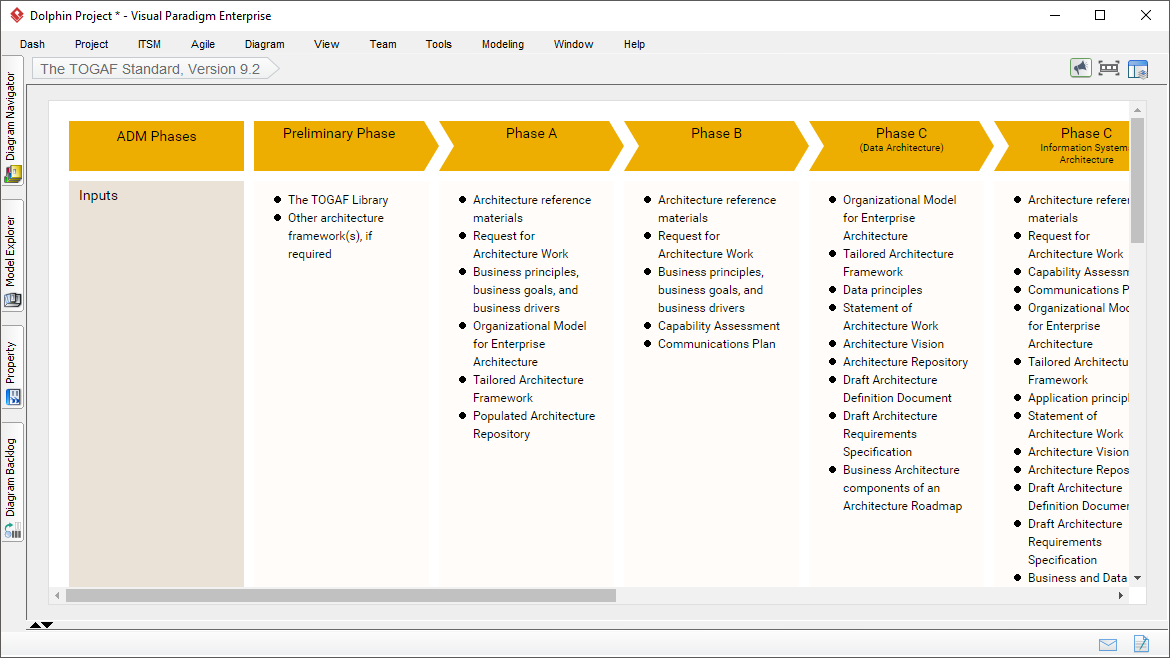This screenshot has height=658, width=1170.
Task: Open the Agile menu
Action: [x=203, y=44]
